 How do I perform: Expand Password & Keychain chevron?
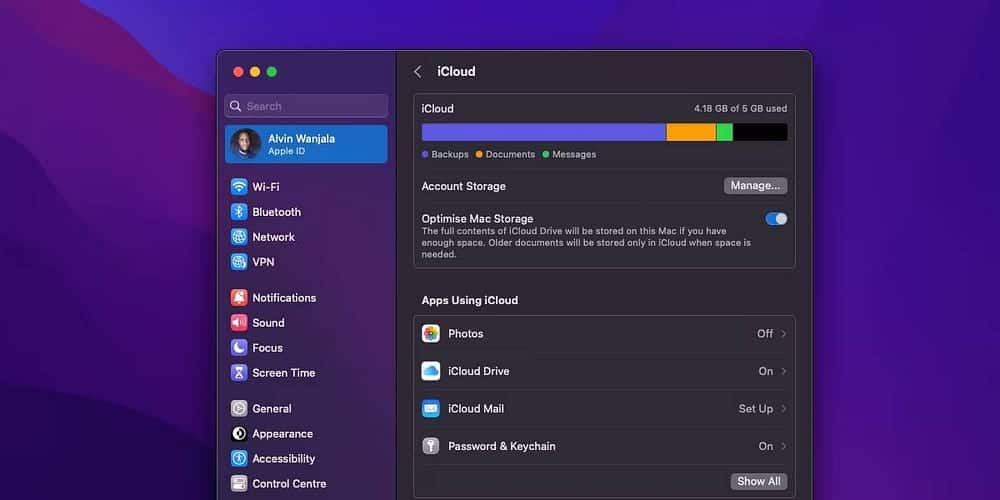point(784,446)
